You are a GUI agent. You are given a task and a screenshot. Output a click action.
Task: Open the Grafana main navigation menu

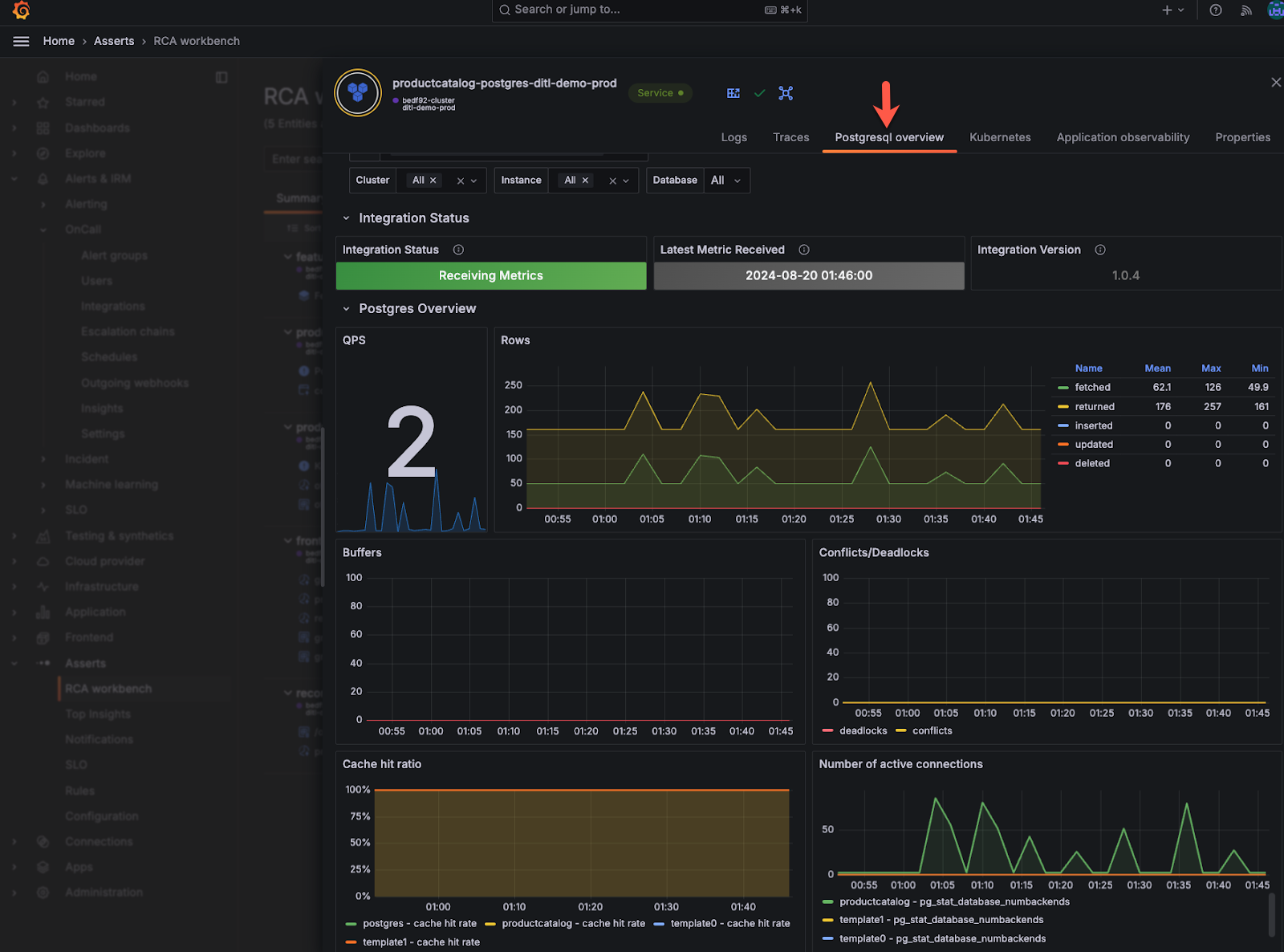pyautogui.click(x=21, y=41)
